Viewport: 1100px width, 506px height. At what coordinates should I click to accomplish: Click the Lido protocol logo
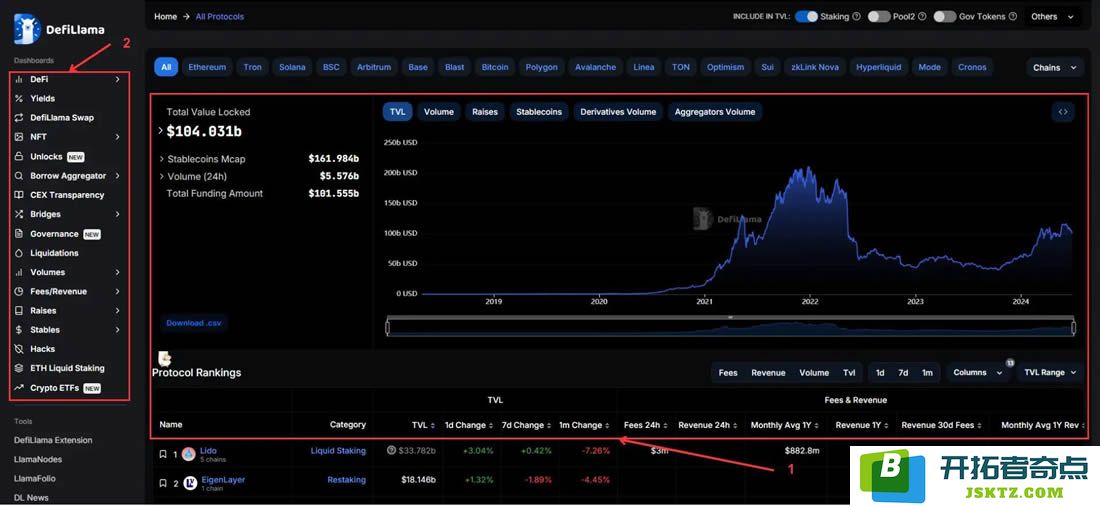coord(189,454)
